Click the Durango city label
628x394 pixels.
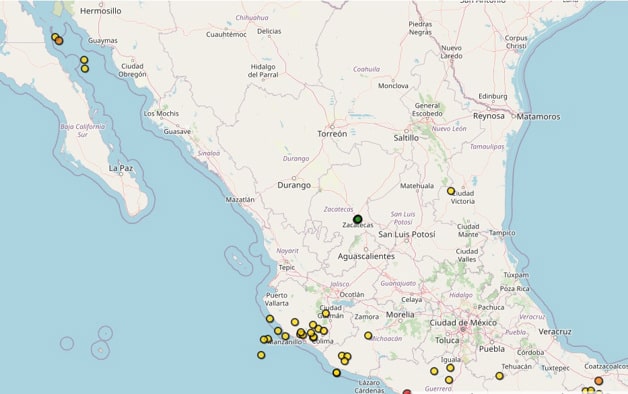[x=294, y=185]
